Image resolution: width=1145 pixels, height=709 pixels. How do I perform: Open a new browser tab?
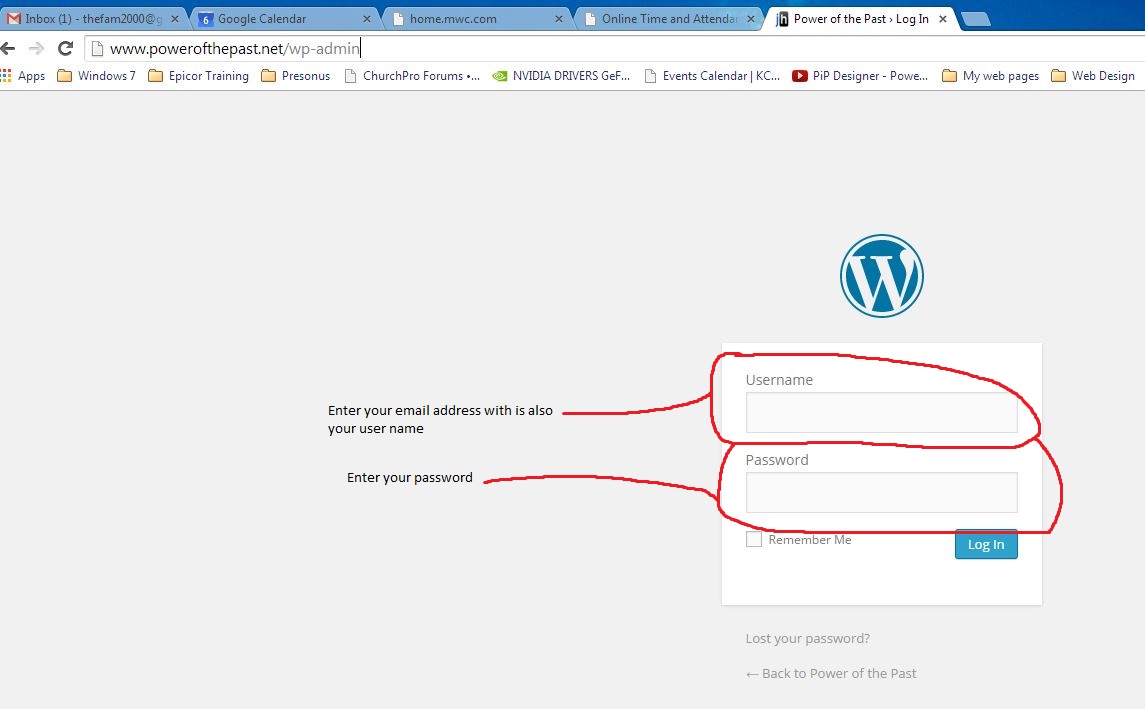pyautogui.click(x=976, y=20)
